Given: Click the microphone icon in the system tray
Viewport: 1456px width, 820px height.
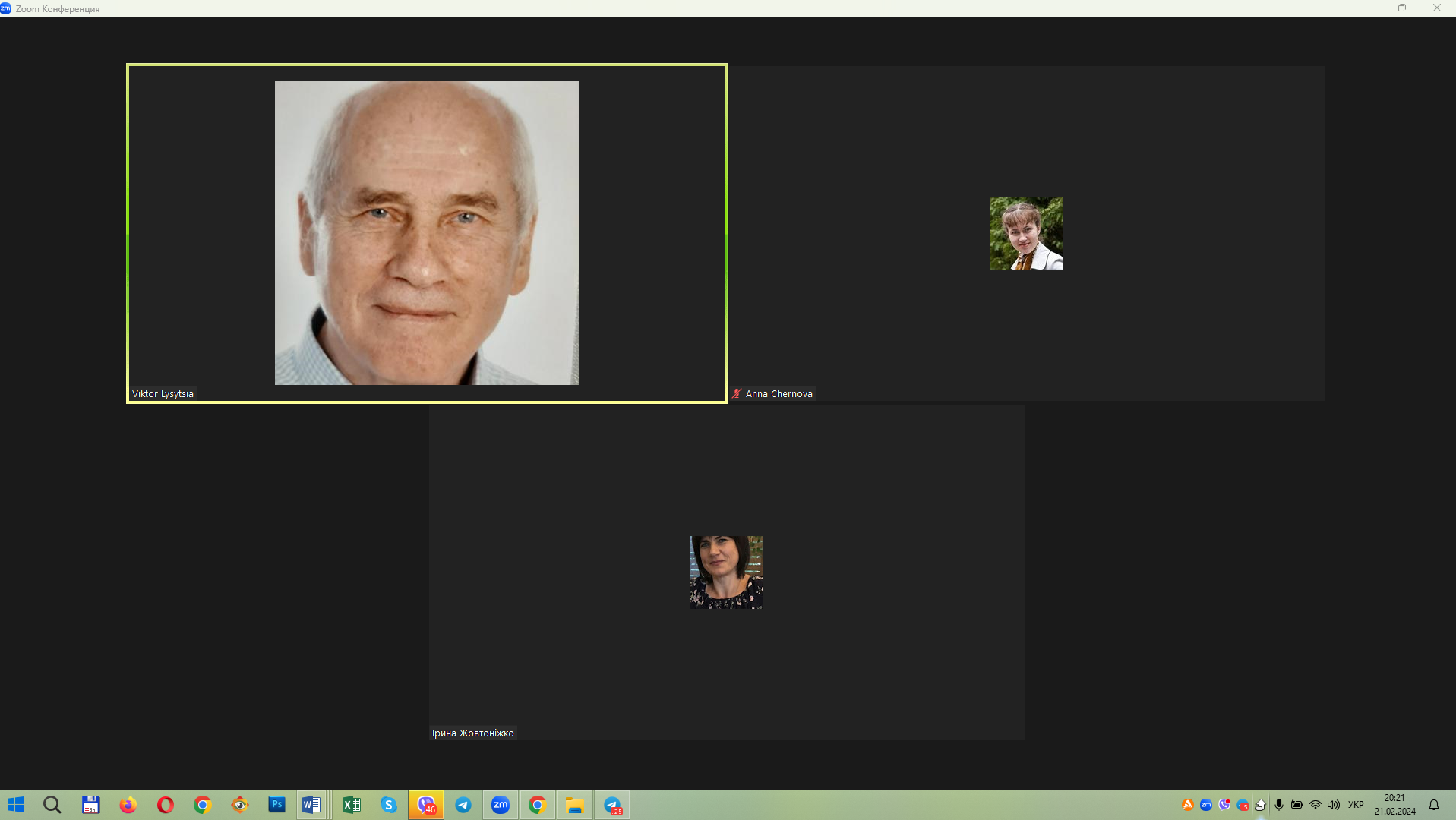Looking at the screenshot, I should coord(1279,805).
